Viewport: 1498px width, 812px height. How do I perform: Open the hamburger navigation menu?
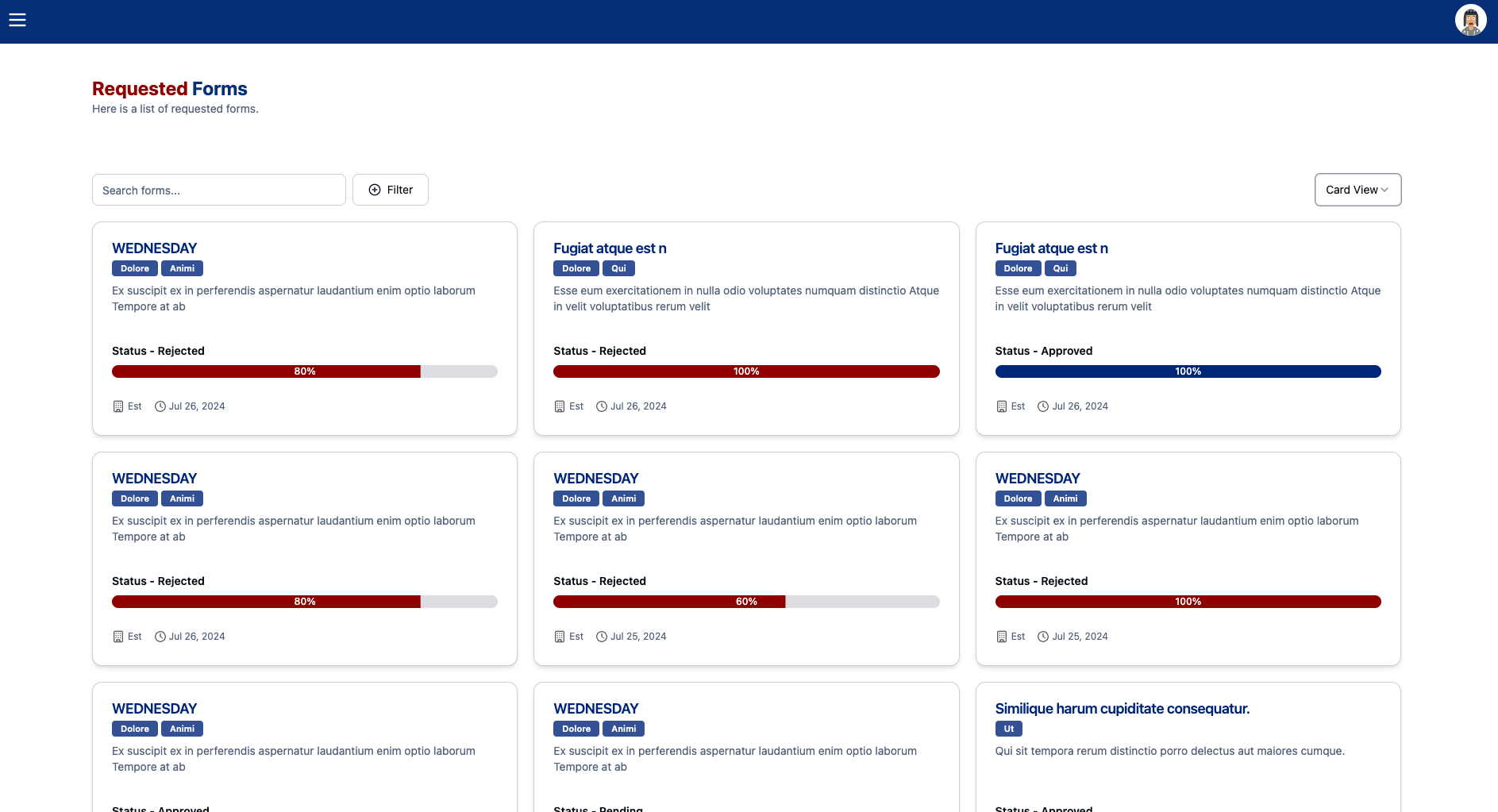point(17,21)
